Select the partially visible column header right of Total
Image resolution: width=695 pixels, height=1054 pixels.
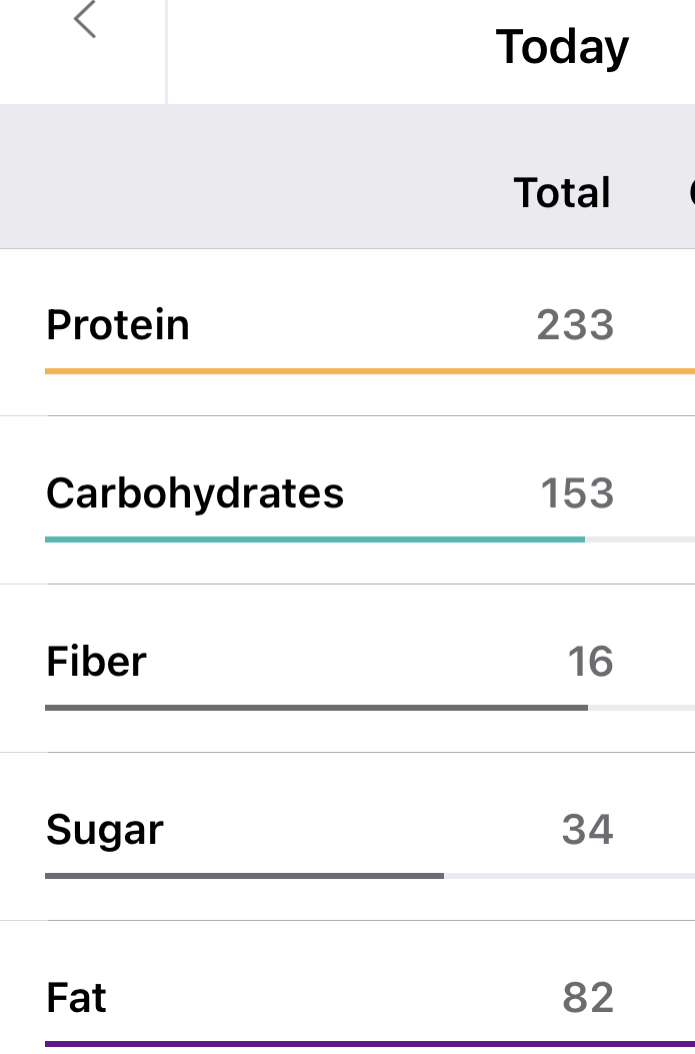[690, 193]
